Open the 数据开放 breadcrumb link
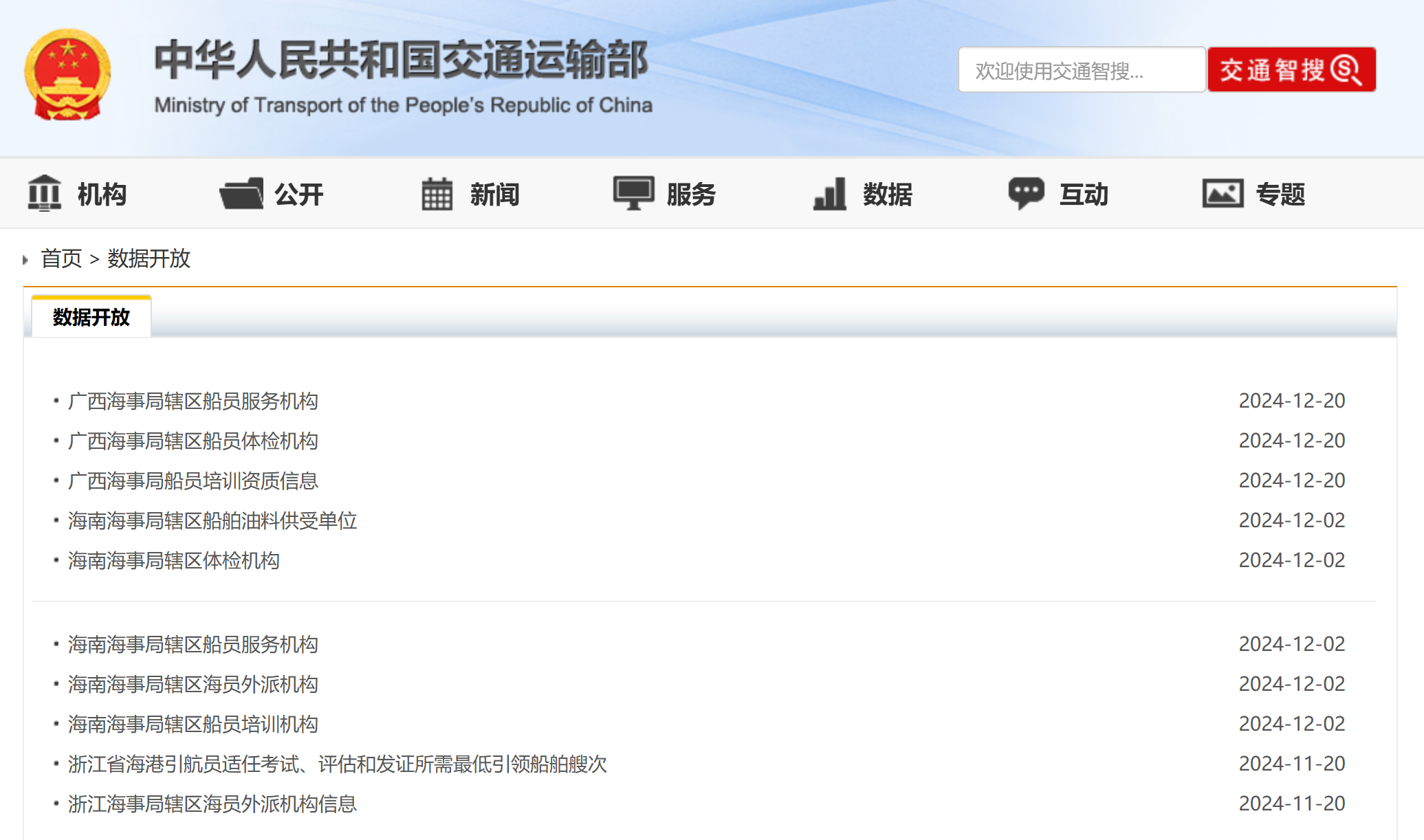The height and width of the screenshot is (840, 1424). point(149,258)
